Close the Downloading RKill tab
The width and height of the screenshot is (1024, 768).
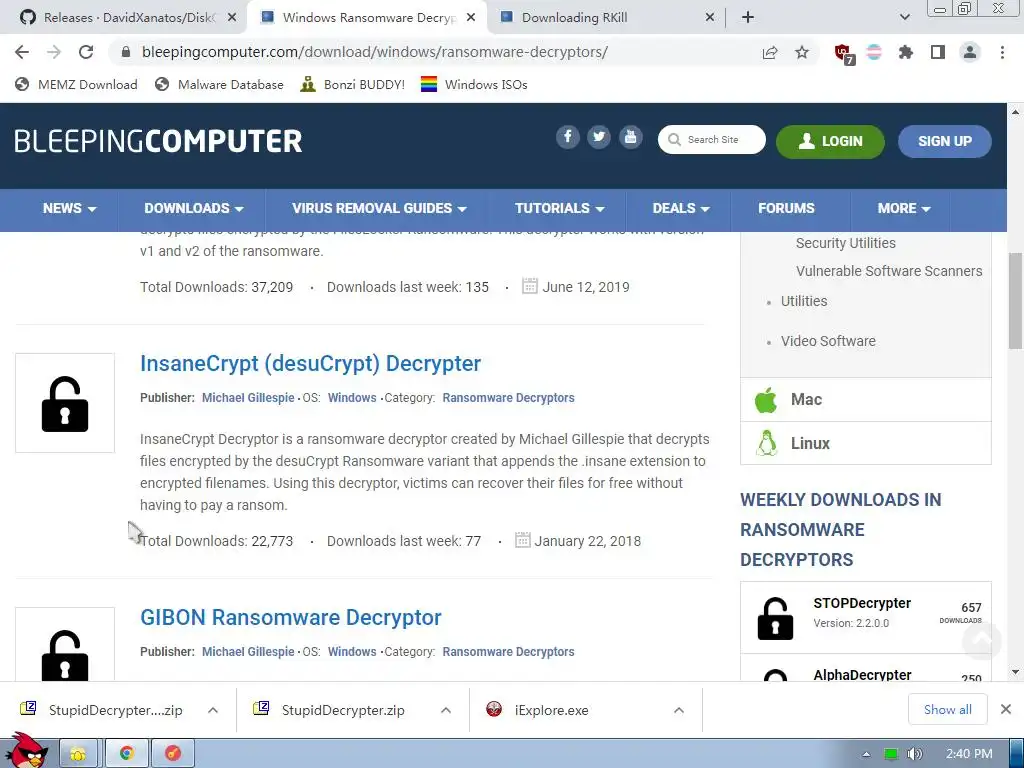coord(710,18)
